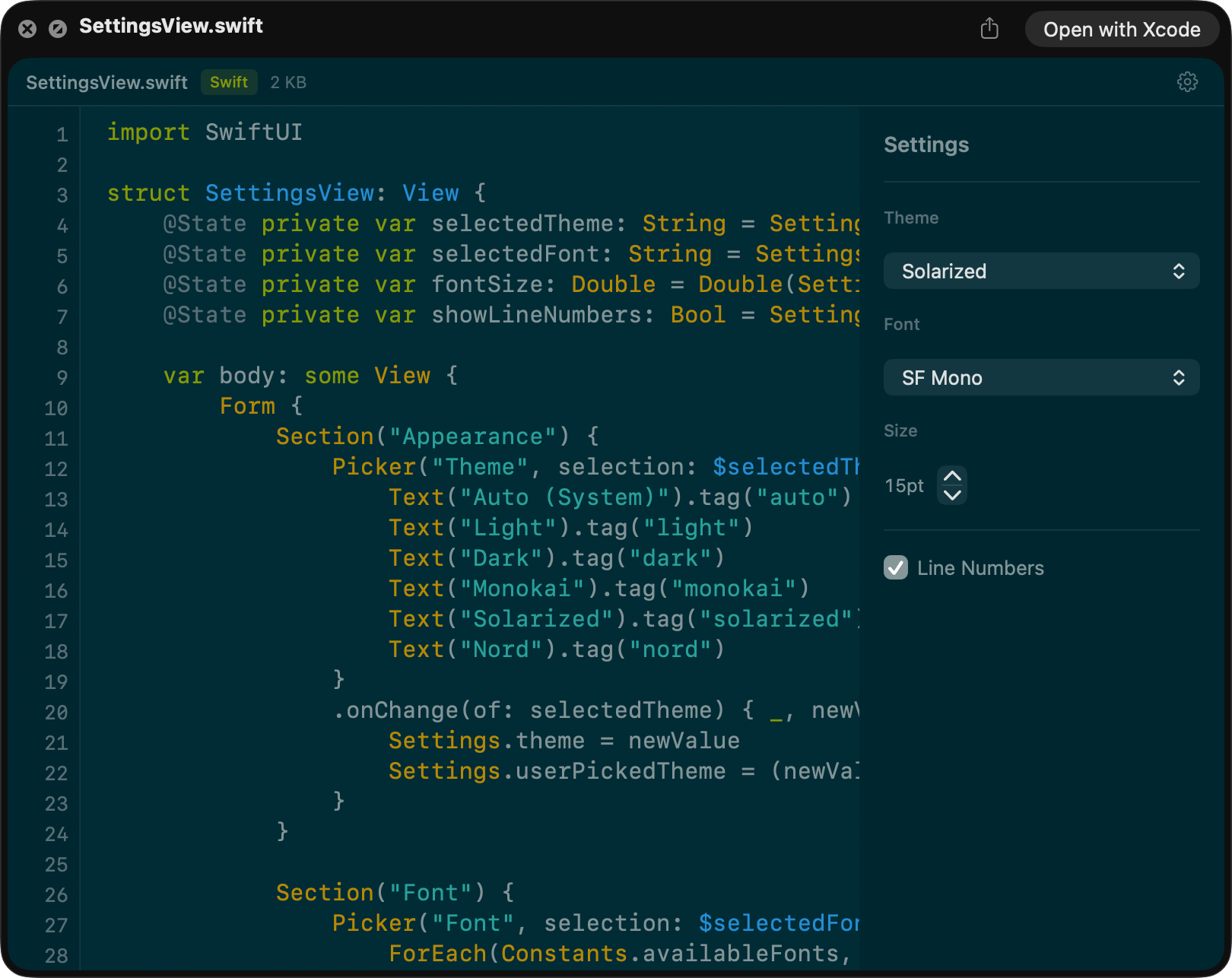Click 'Settings.theme = newValue' line
1232x978 pixels.
click(x=564, y=741)
